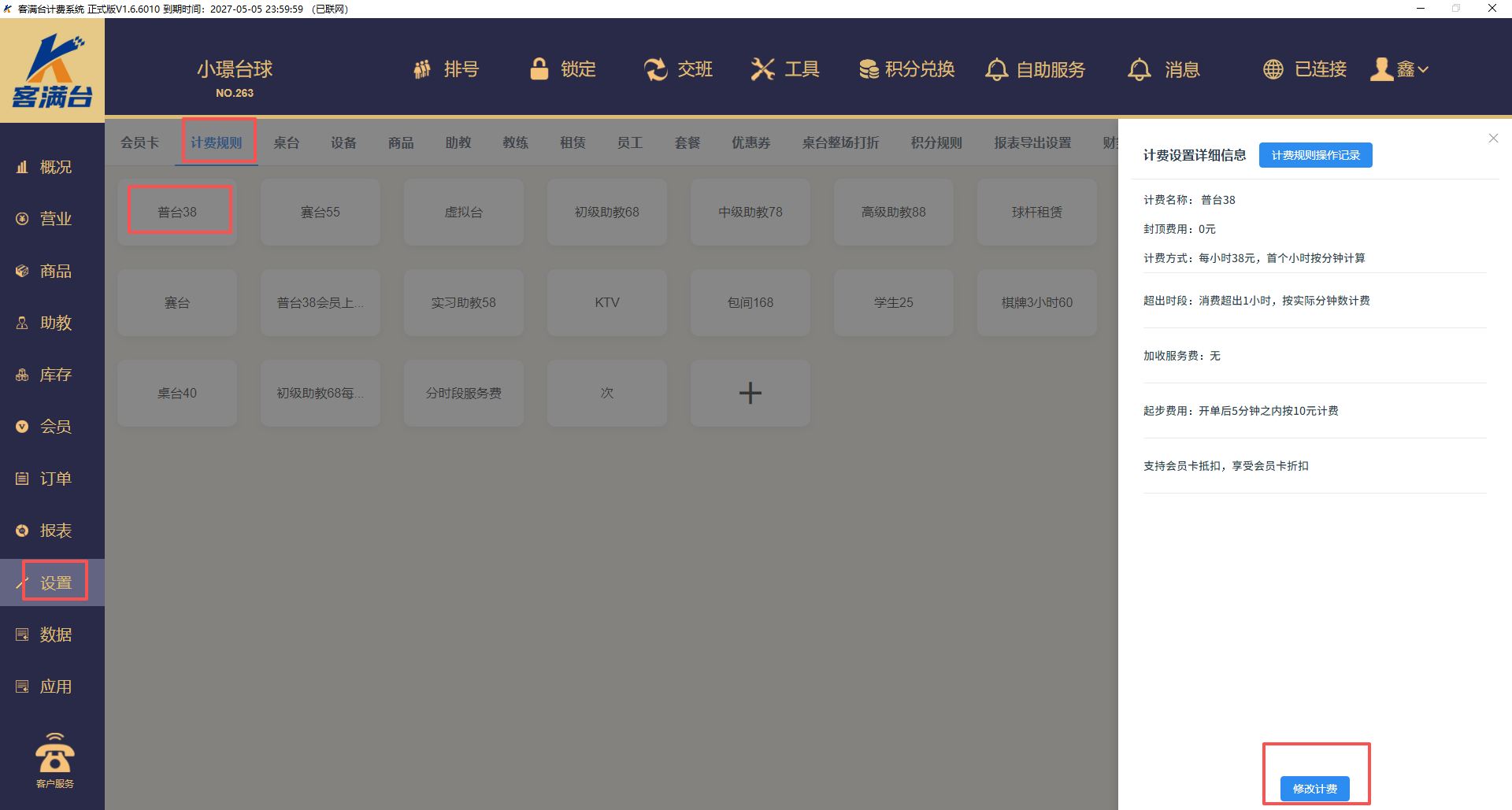Expand the user account dropdown 鑫
Image resolution: width=1512 pixels, height=810 pixels.
1400,69
